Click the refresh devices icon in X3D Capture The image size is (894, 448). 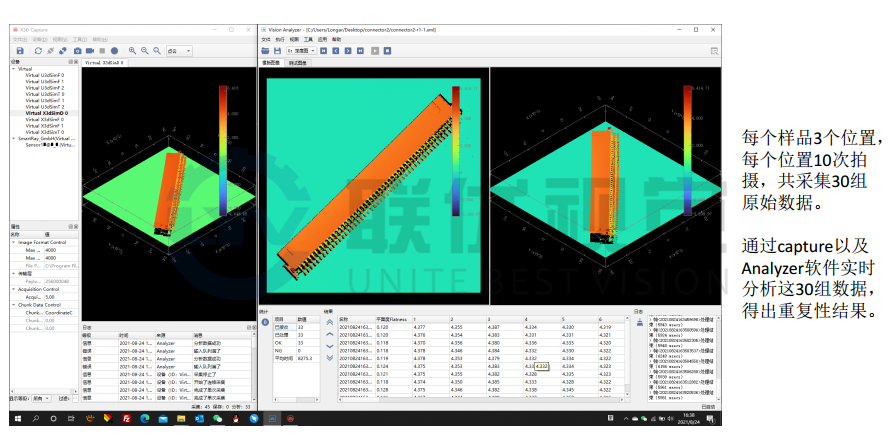(x=37, y=50)
